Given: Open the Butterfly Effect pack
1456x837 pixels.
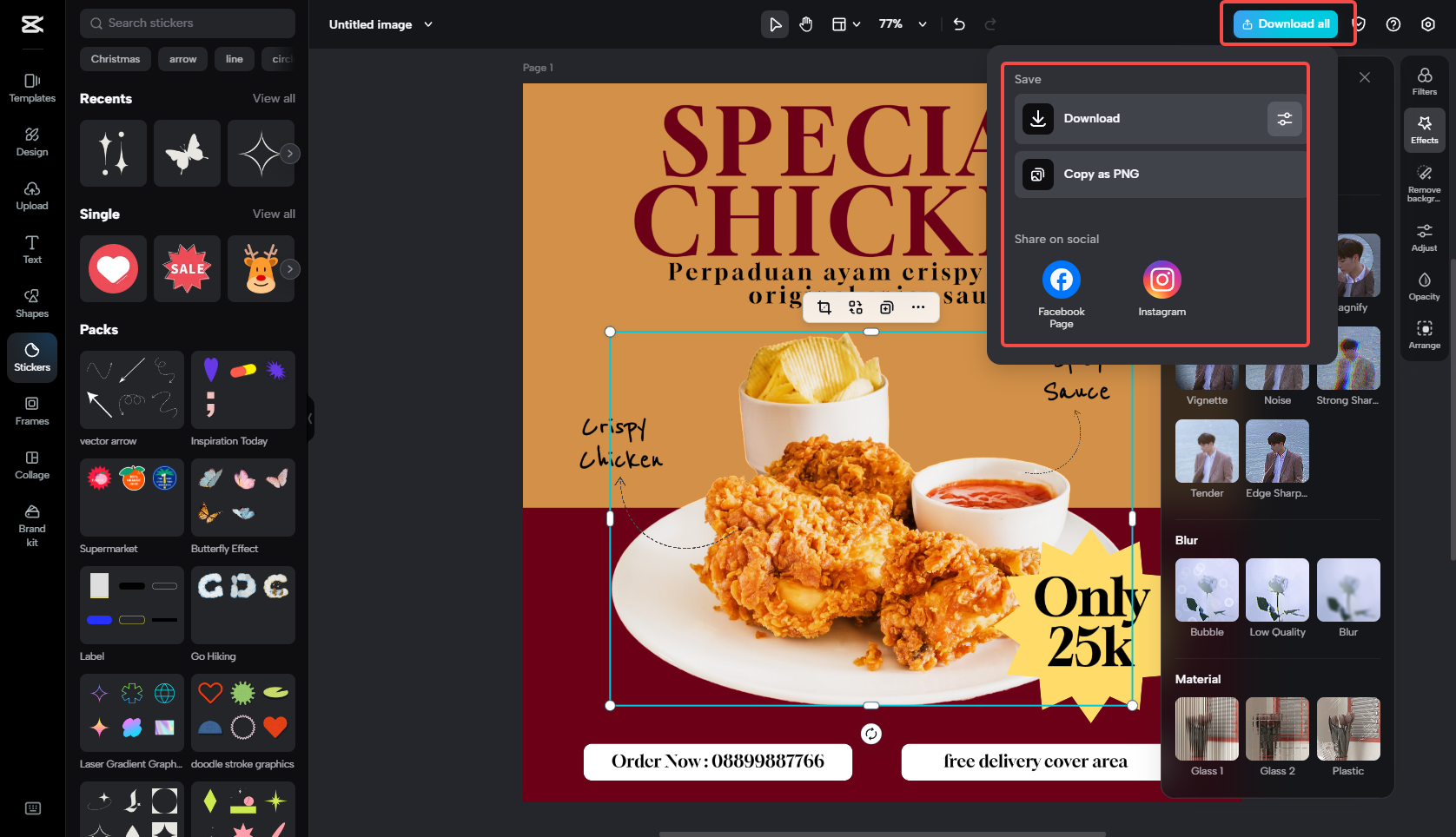Looking at the screenshot, I should 243,498.
